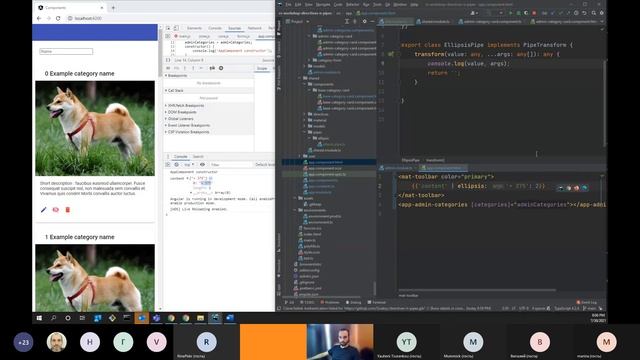Open the Network tab in DevTools
Screen dimensions: 640x360
pos(255,28)
